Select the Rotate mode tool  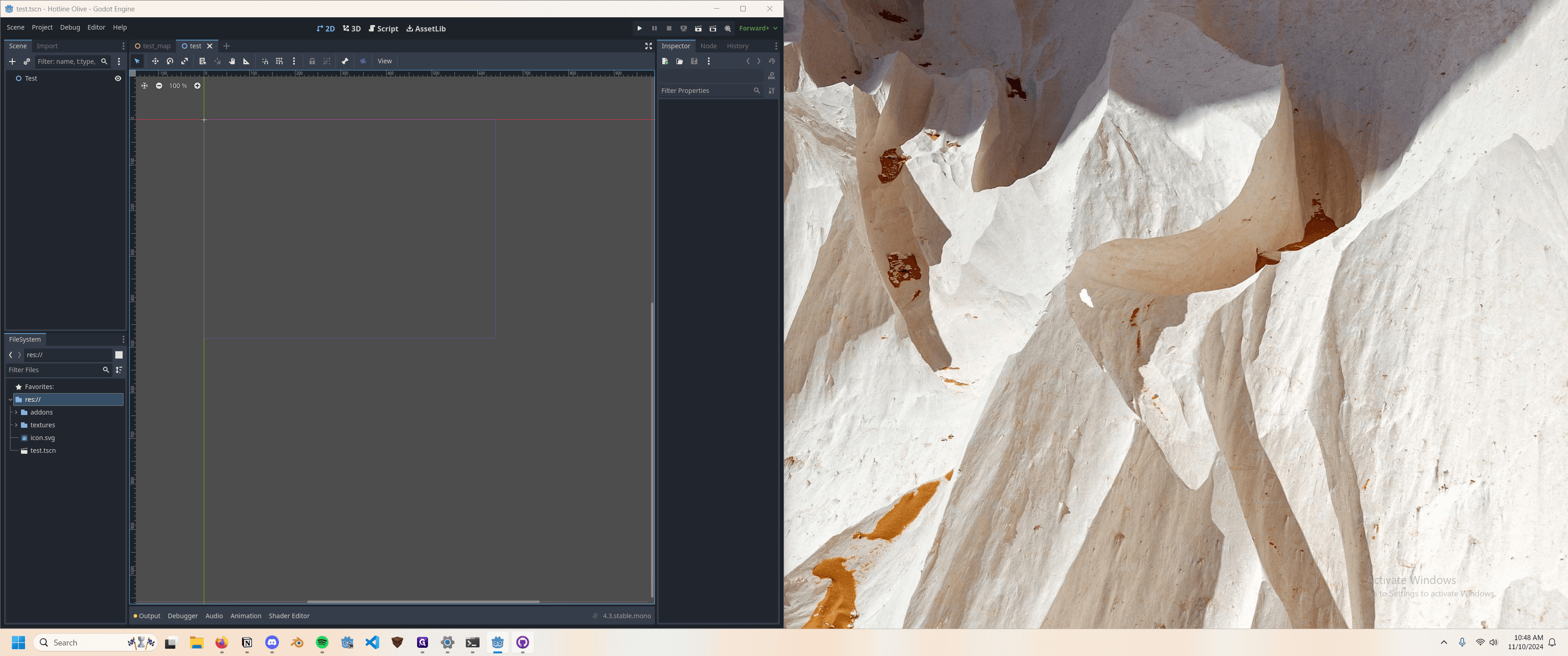click(x=170, y=61)
